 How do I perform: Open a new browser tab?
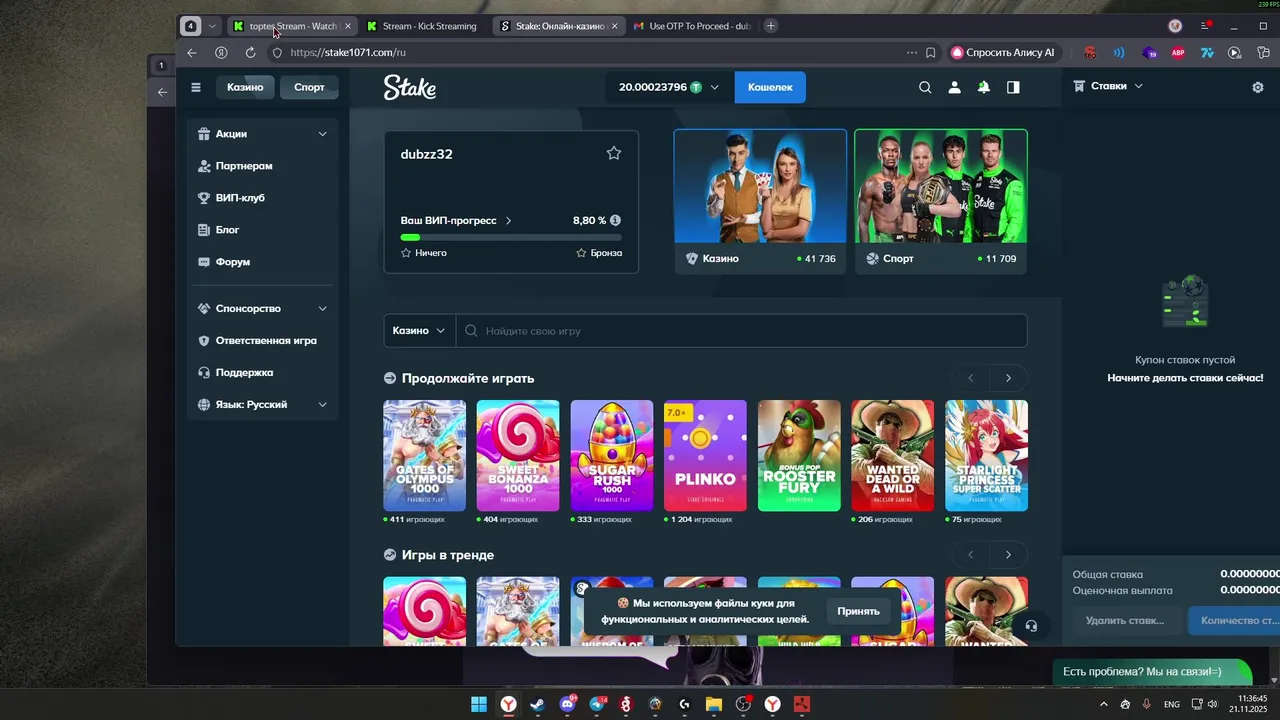[770, 26]
